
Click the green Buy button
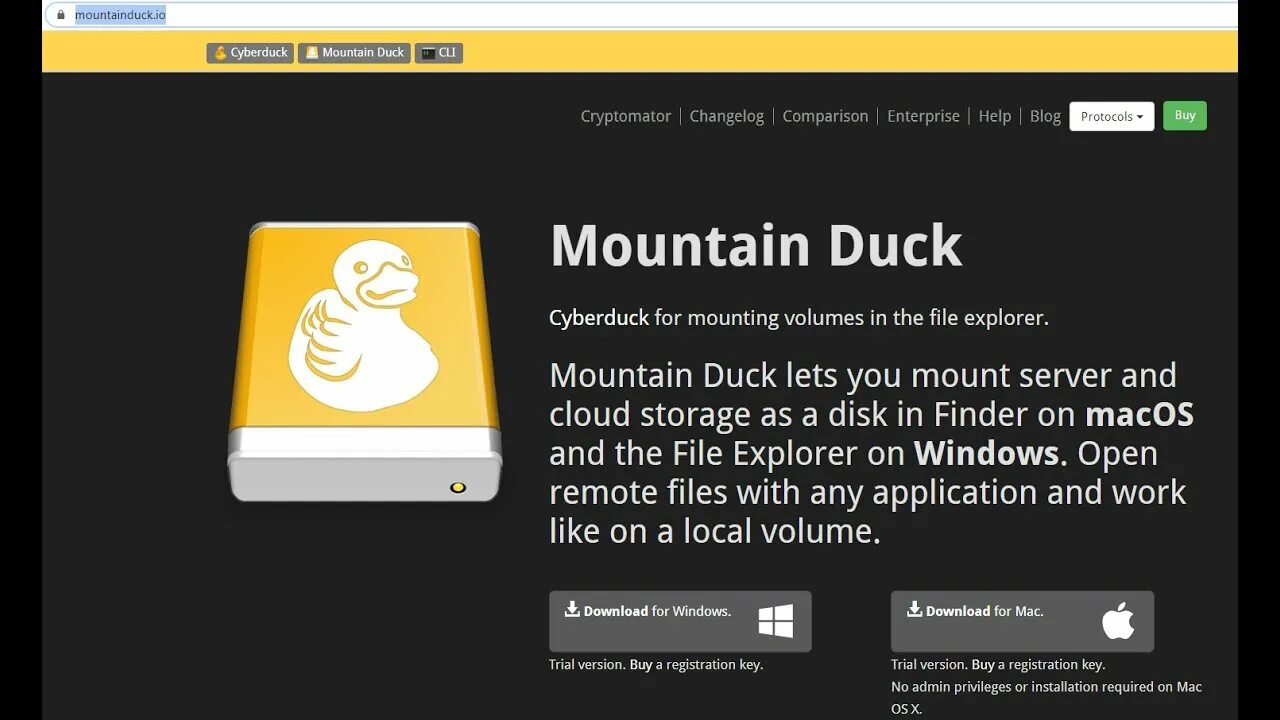[x=1184, y=115]
